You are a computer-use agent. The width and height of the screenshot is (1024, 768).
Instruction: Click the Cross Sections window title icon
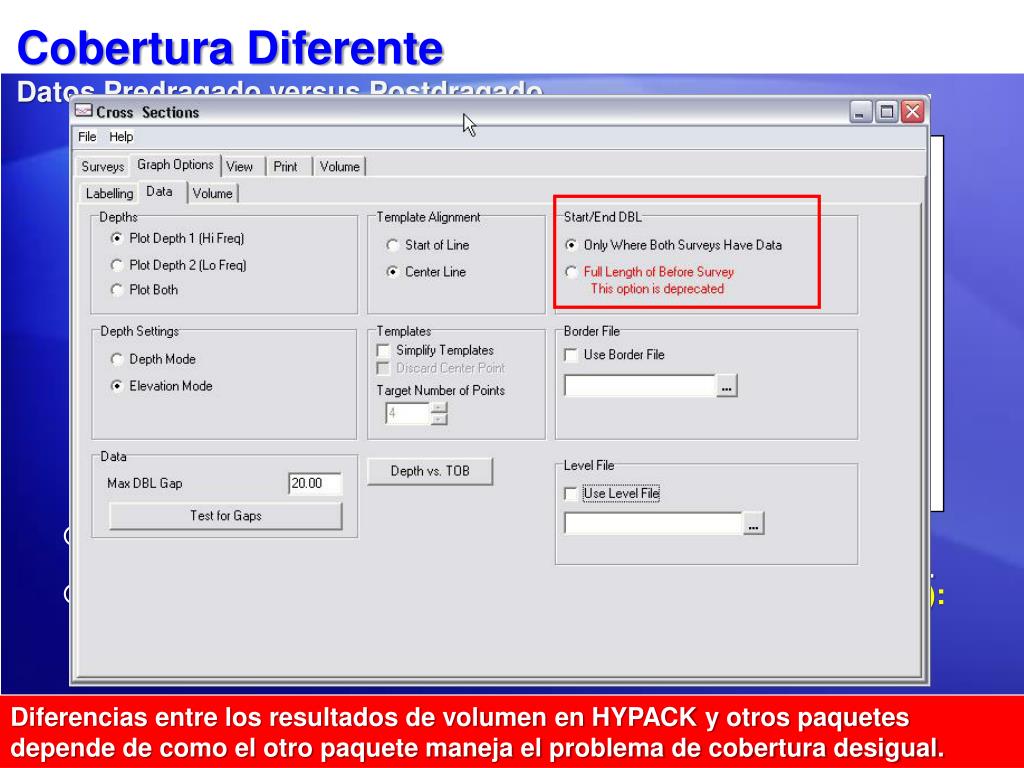pos(84,111)
